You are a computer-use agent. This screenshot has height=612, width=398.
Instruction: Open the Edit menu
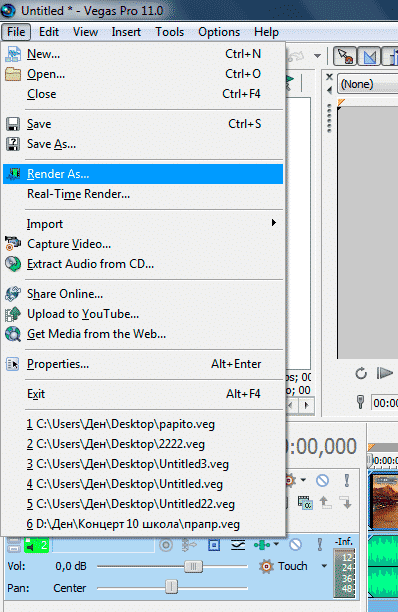49,32
